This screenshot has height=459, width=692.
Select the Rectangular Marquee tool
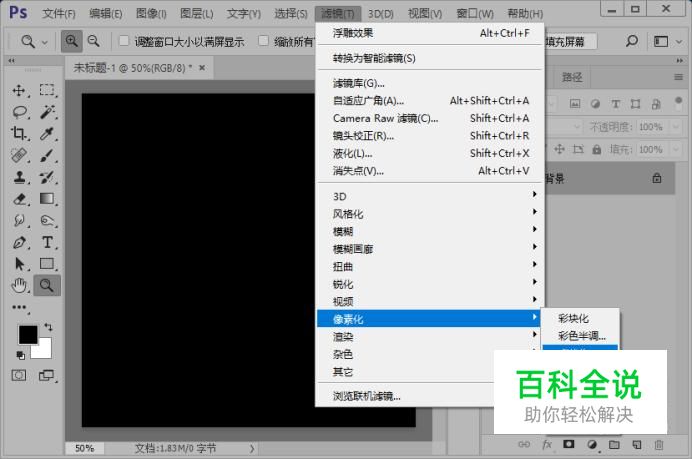point(47,90)
